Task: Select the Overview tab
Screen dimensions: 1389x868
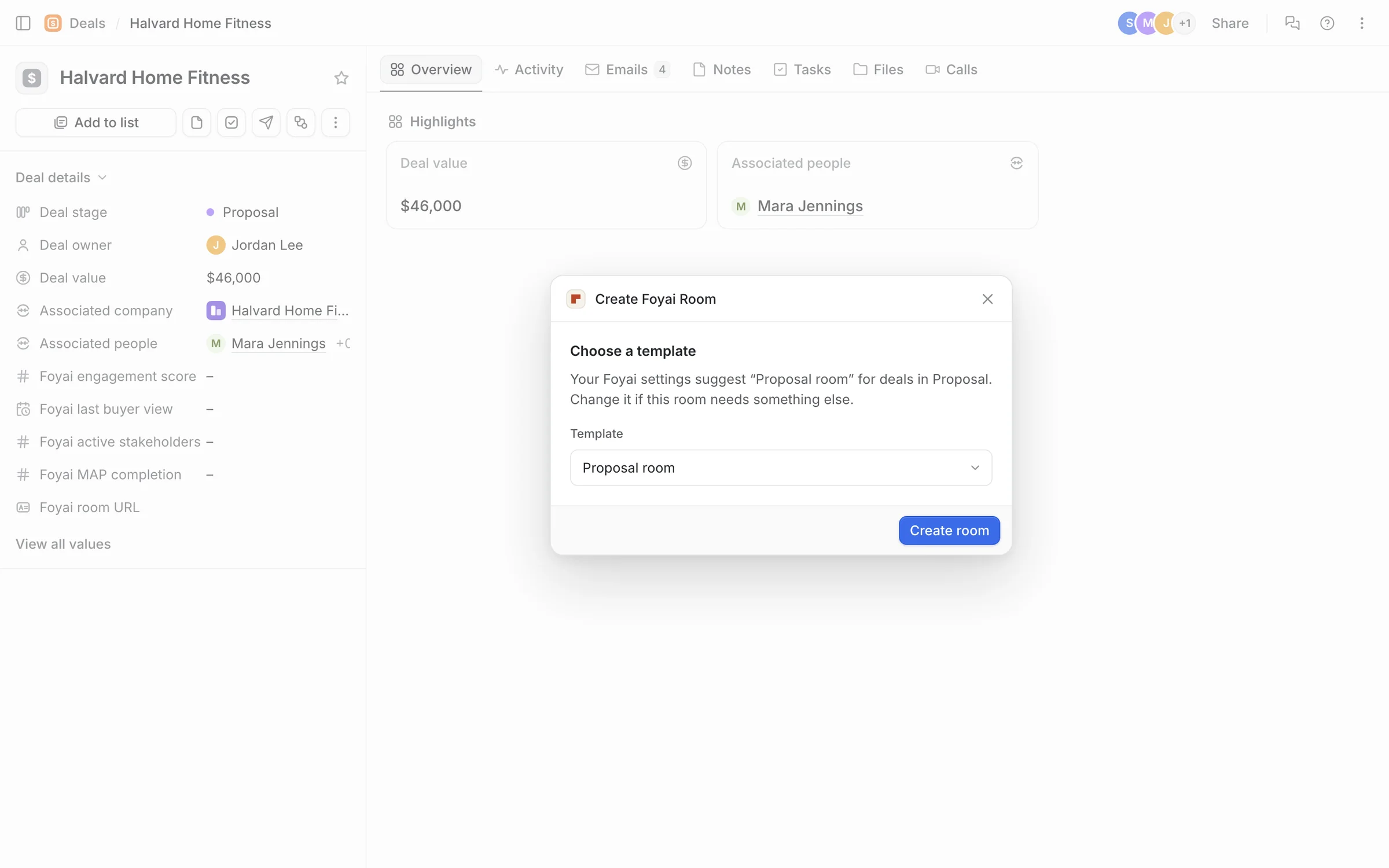Action: click(431, 69)
